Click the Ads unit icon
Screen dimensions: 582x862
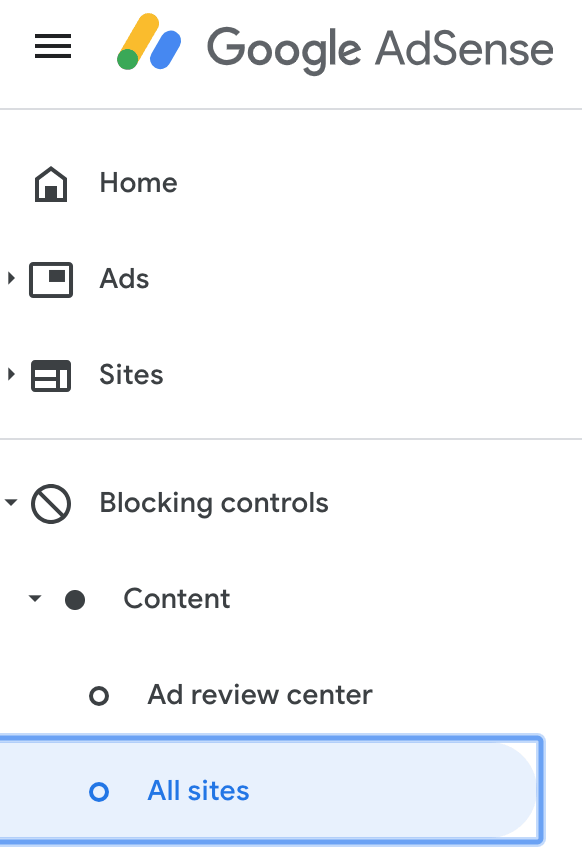pos(51,280)
